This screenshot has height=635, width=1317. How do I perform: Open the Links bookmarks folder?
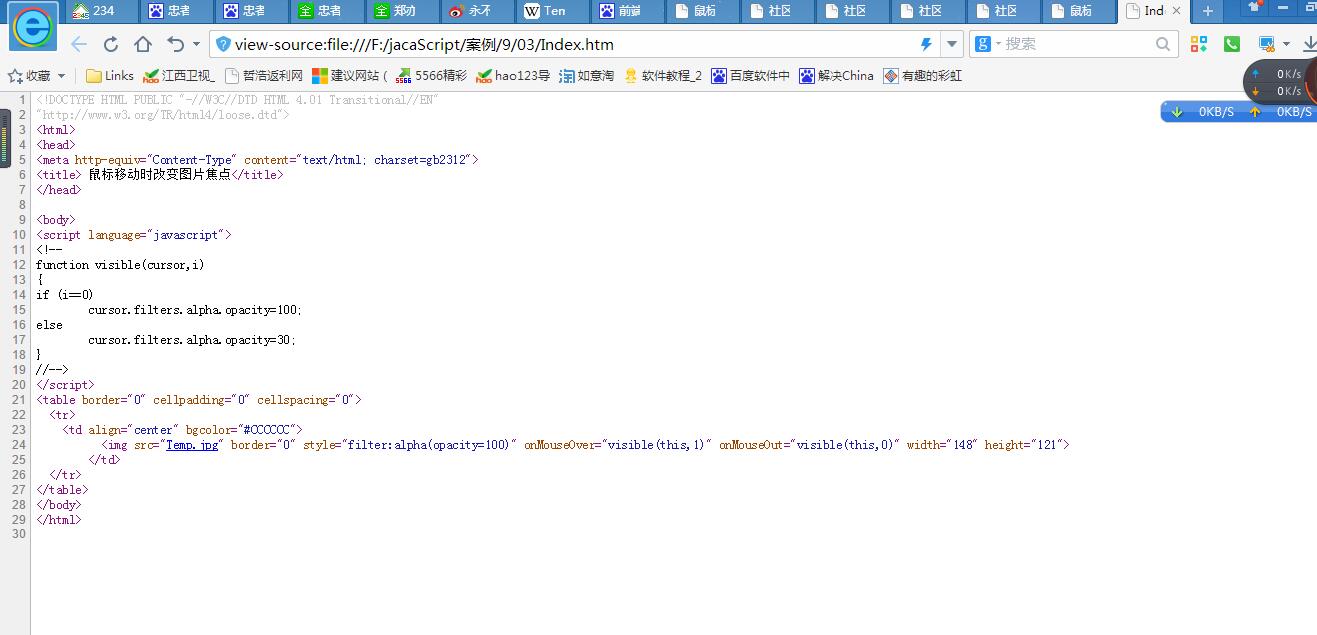click(x=110, y=75)
